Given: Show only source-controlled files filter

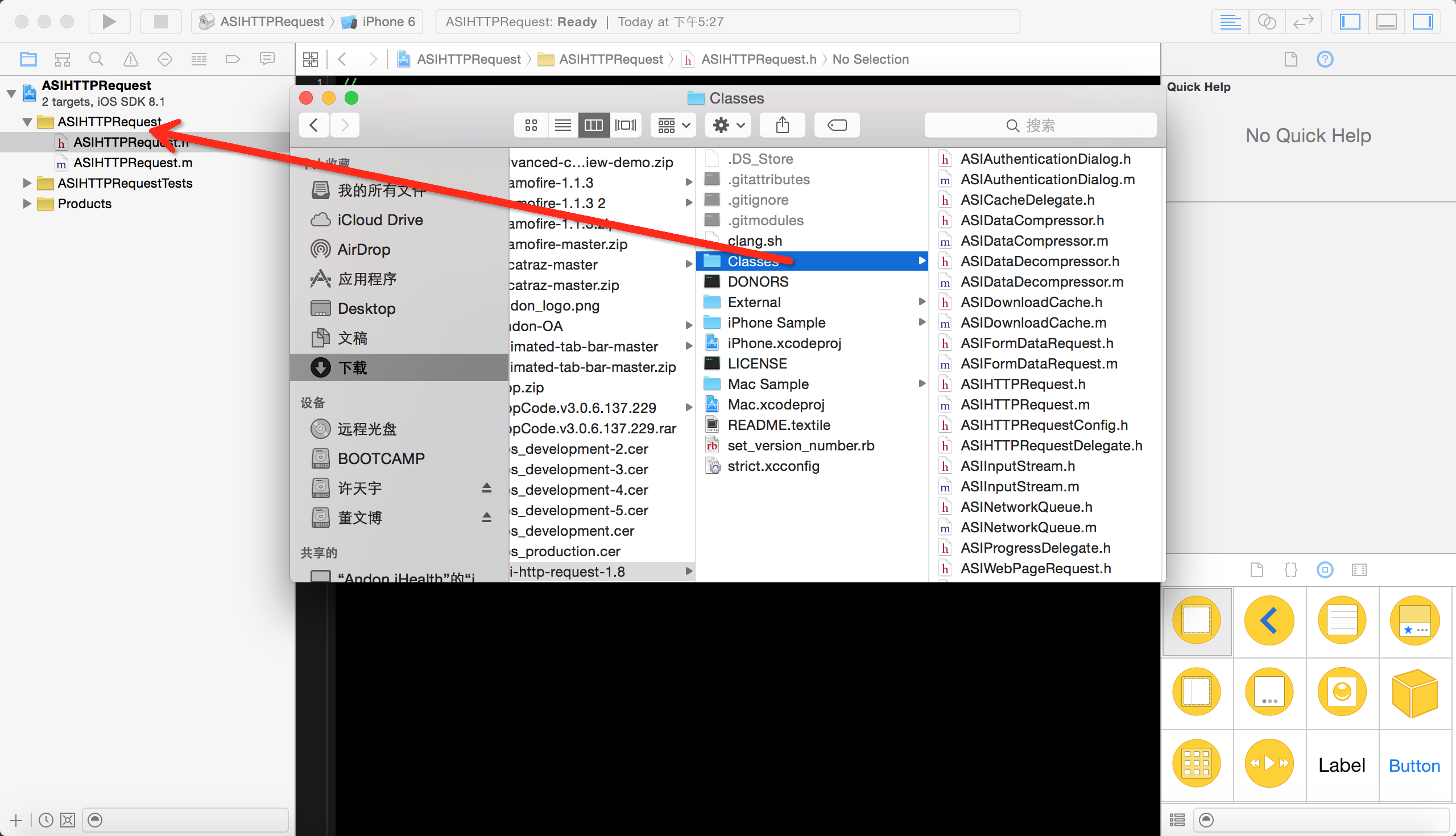Looking at the screenshot, I should (68, 820).
